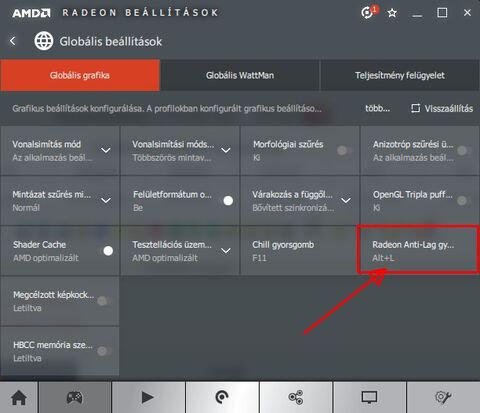Image resolution: width=480 pixels, height=413 pixels.
Task: Open the Home icon in bottom bar
Action: click(x=19, y=397)
